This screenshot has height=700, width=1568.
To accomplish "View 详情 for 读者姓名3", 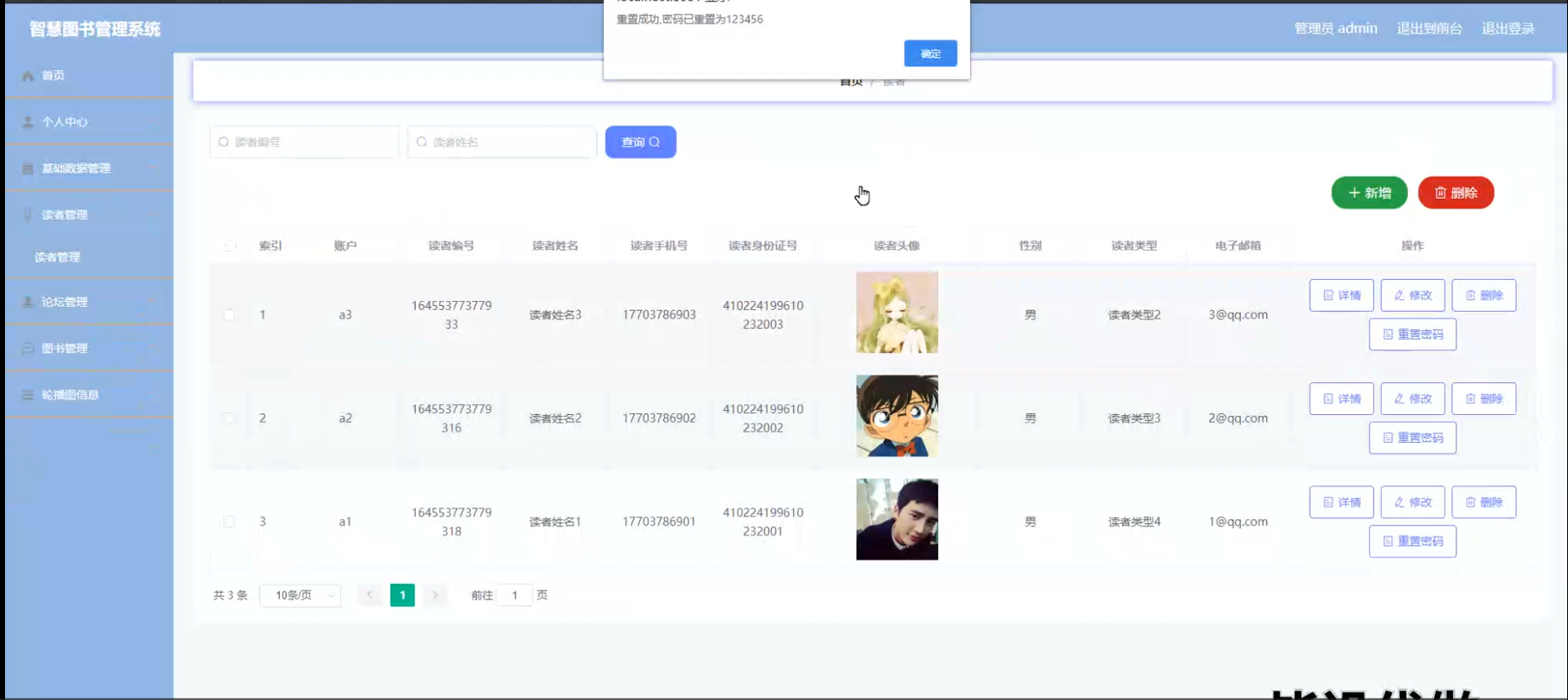I will coord(1342,295).
